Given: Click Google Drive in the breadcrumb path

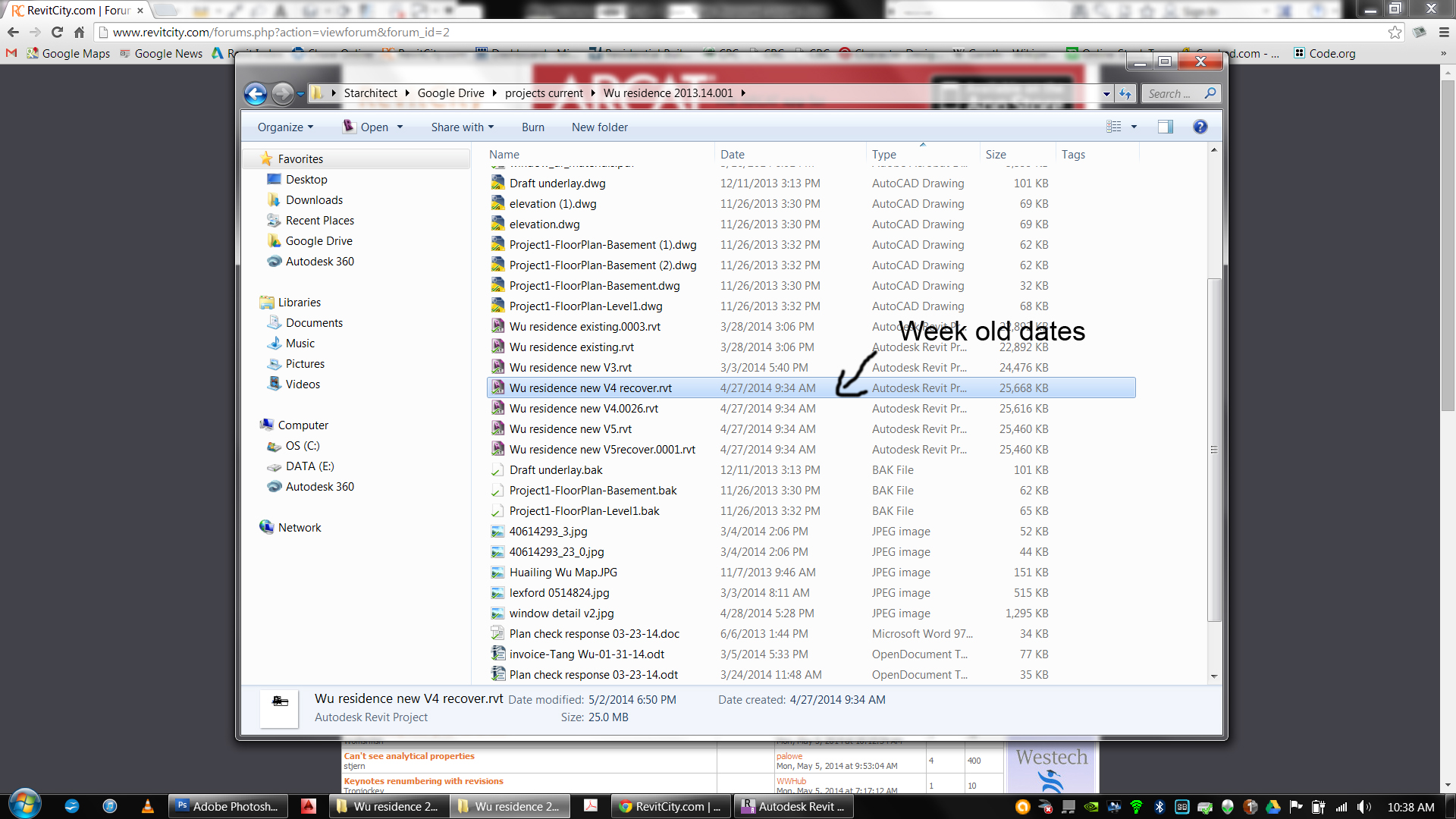Looking at the screenshot, I should [x=450, y=93].
